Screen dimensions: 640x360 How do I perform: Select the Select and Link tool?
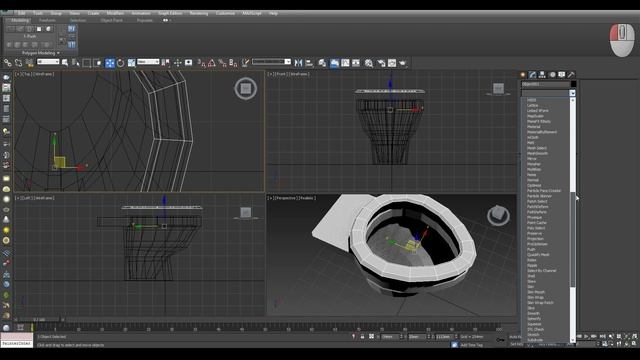[8, 62]
